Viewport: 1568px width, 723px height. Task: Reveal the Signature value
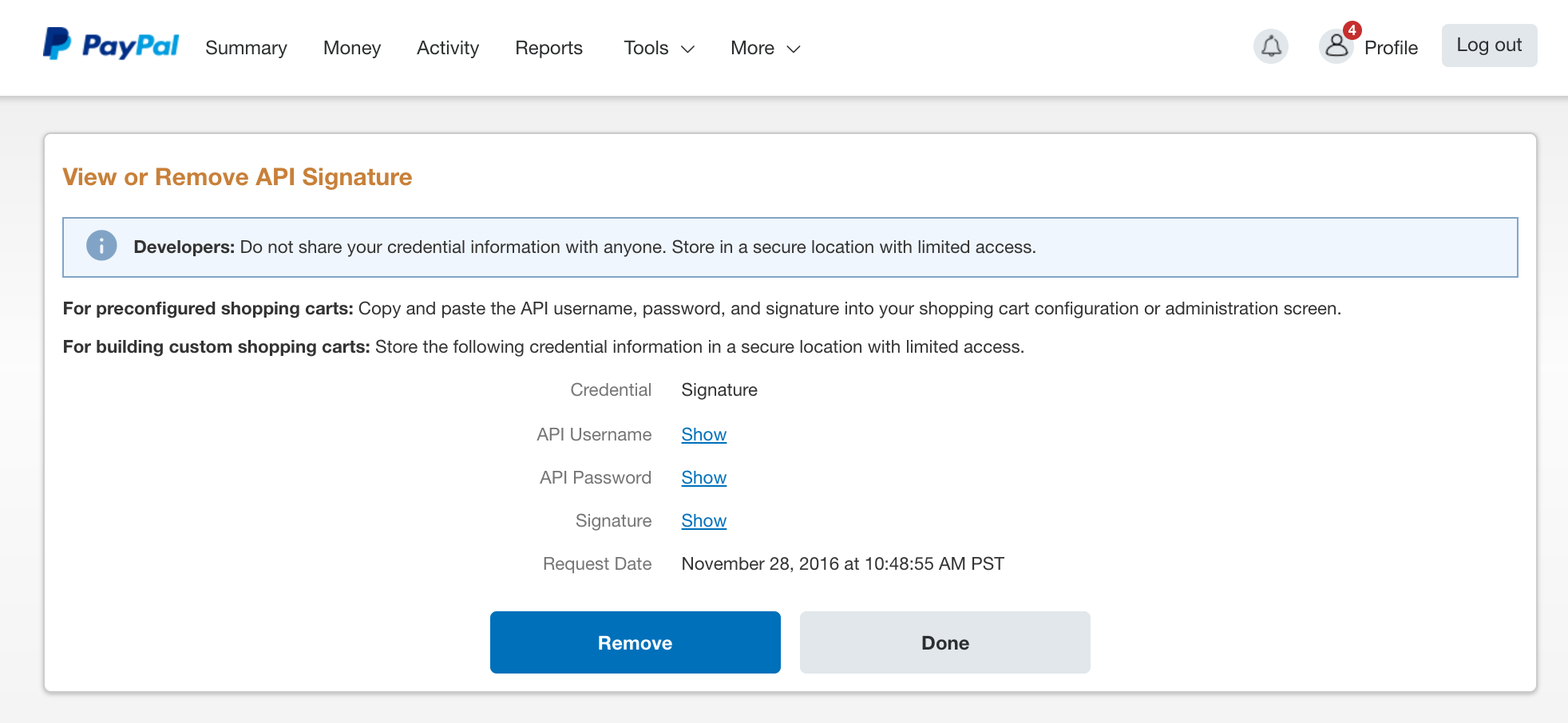pos(704,521)
